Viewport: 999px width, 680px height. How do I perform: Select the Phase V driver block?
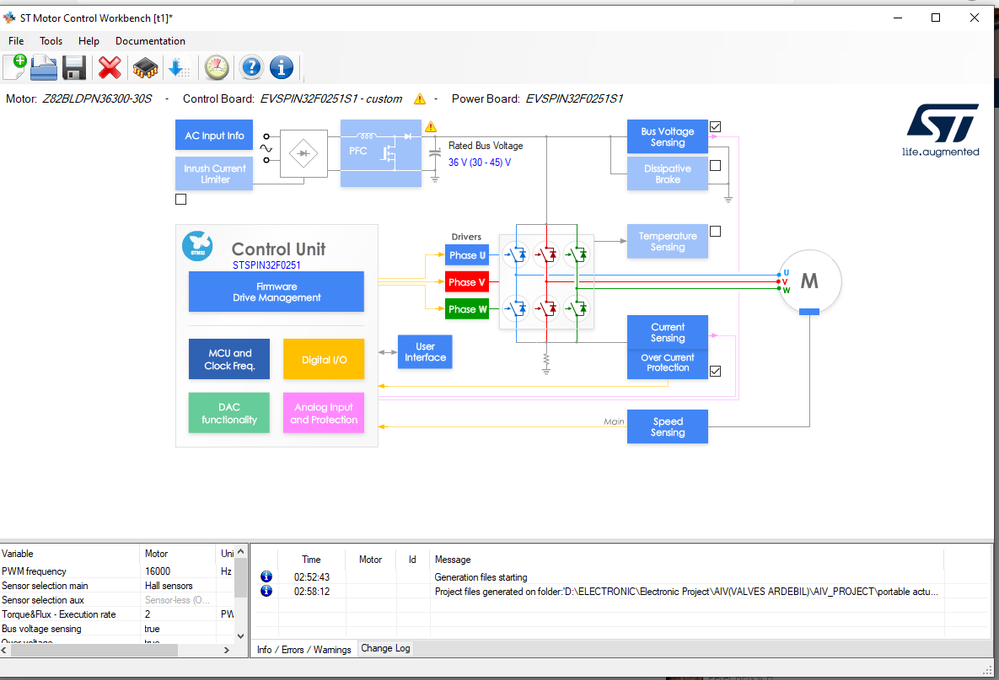click(467, 282)
